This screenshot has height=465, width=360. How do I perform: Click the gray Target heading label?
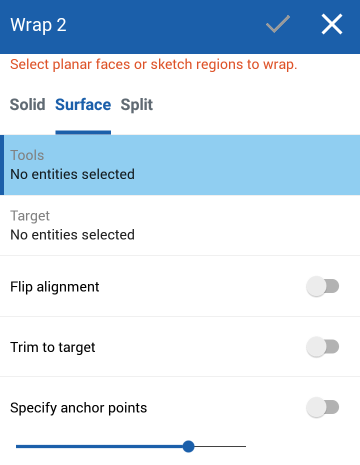tap(30, 216)
